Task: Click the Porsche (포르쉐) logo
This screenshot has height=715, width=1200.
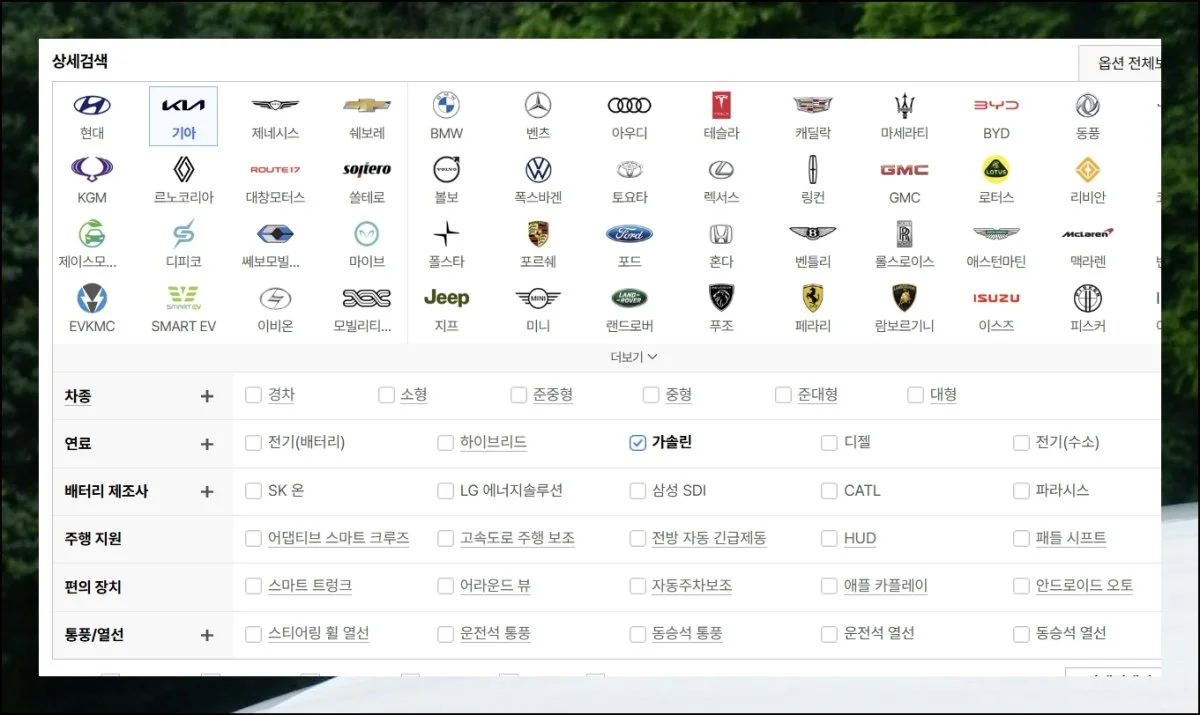Action: (x=538, y=234)
